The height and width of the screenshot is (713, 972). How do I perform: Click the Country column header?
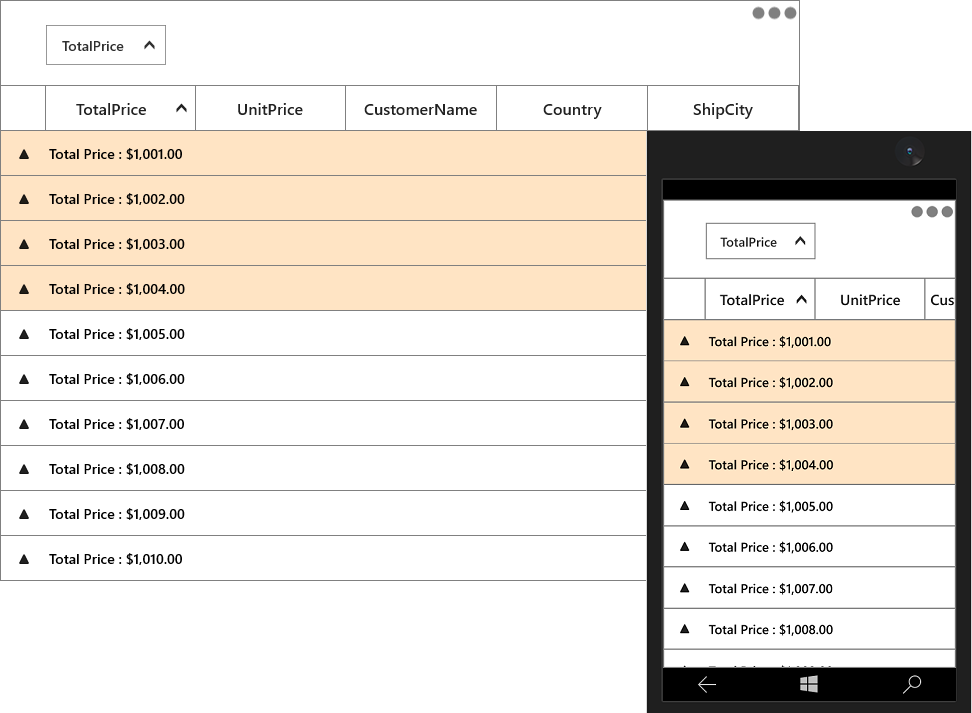point(572,108)
